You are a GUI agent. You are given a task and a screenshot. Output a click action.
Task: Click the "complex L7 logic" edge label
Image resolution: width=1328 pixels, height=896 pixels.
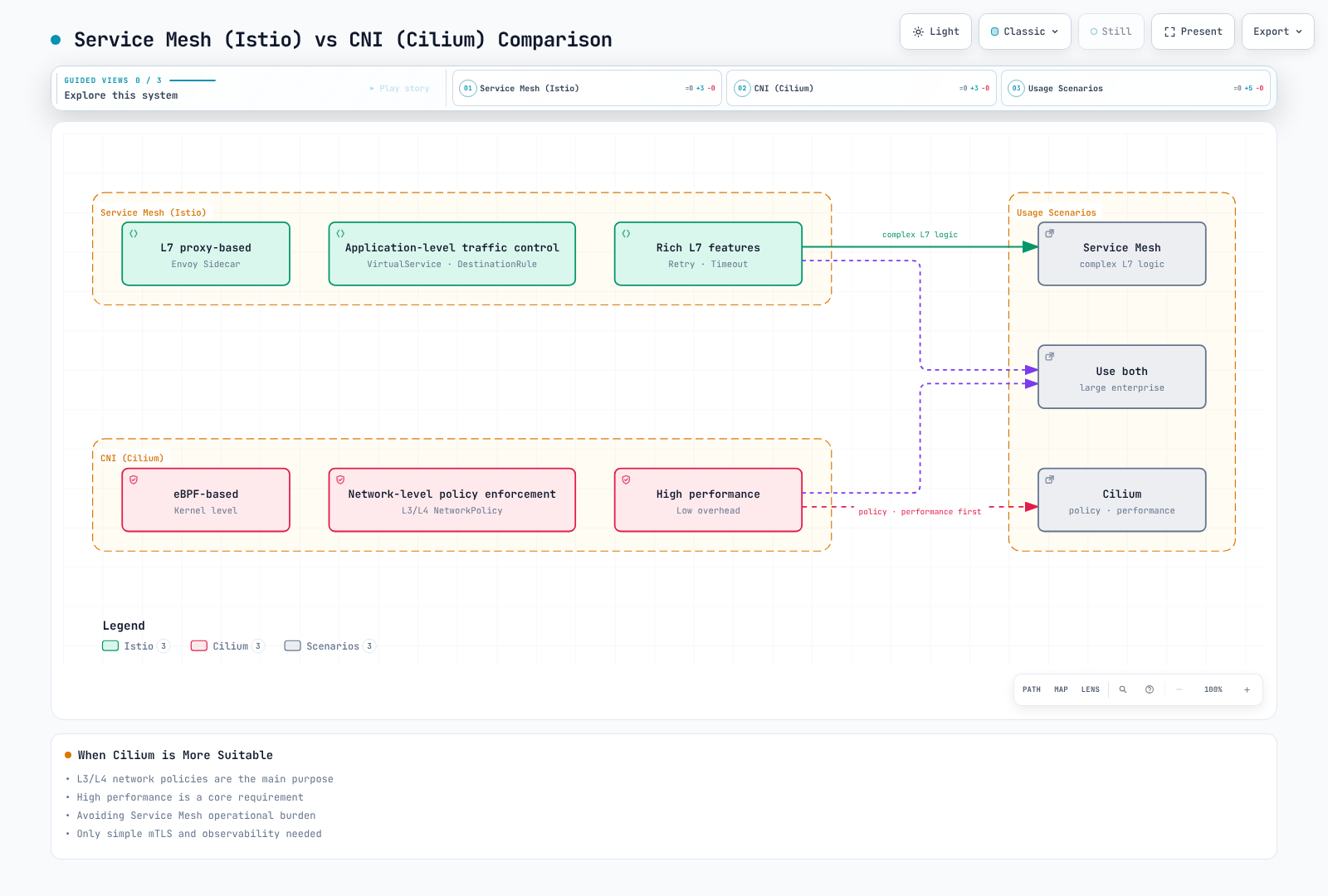click(920, 235)
